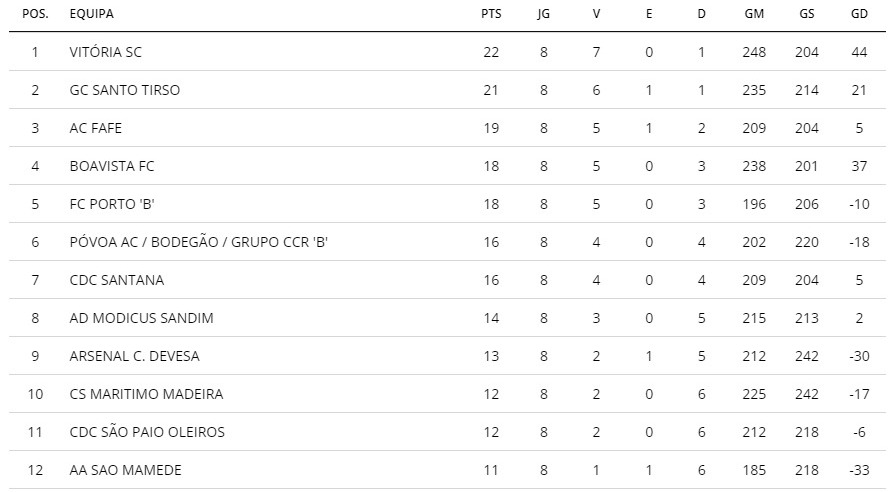This screenshot has height=492, width=896.
Task: Select CS MARITIMO MADEIRA row
Action: click(447, 394)
